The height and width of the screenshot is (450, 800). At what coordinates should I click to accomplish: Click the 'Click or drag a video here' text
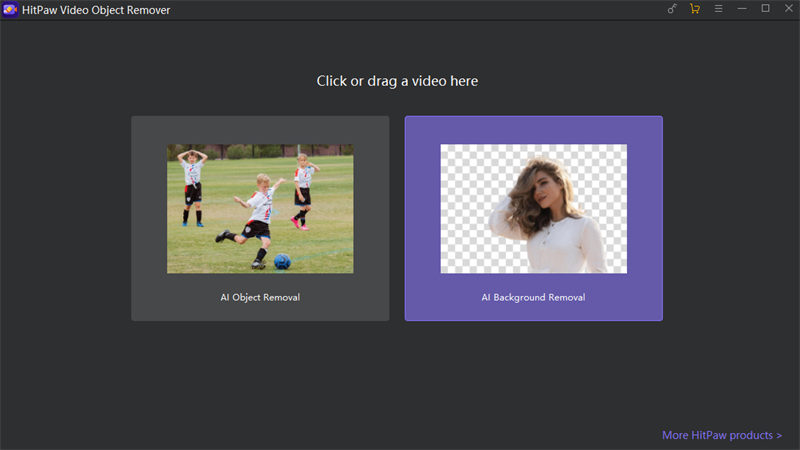pyautogui.click(x=397, y=81)
